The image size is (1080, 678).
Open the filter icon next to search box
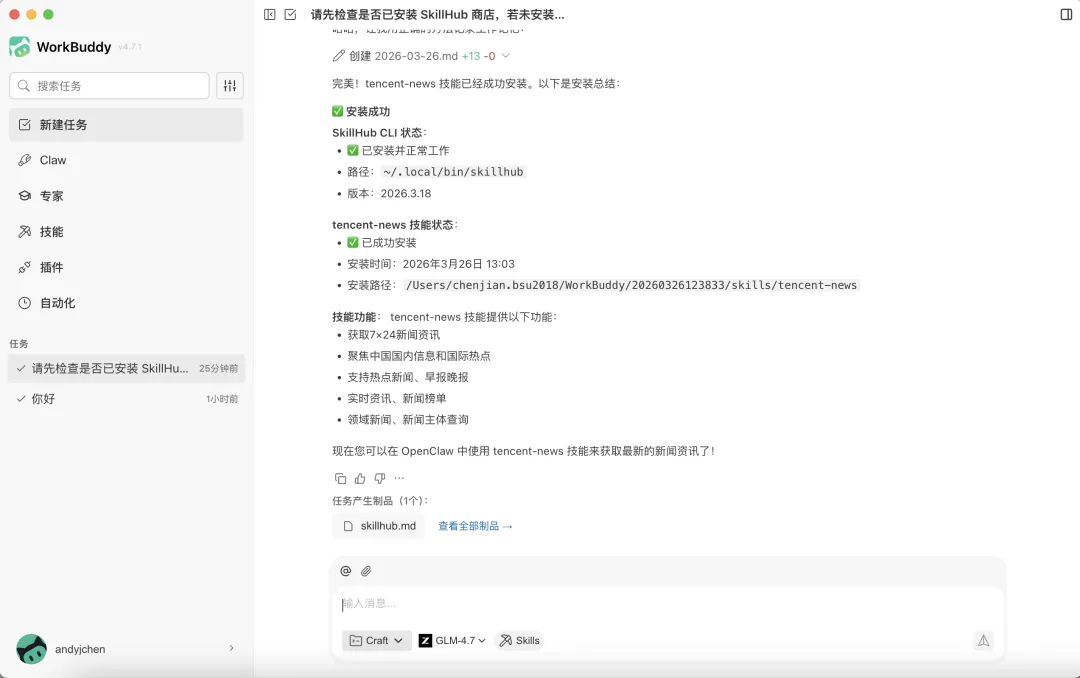(x=229, y=85)
